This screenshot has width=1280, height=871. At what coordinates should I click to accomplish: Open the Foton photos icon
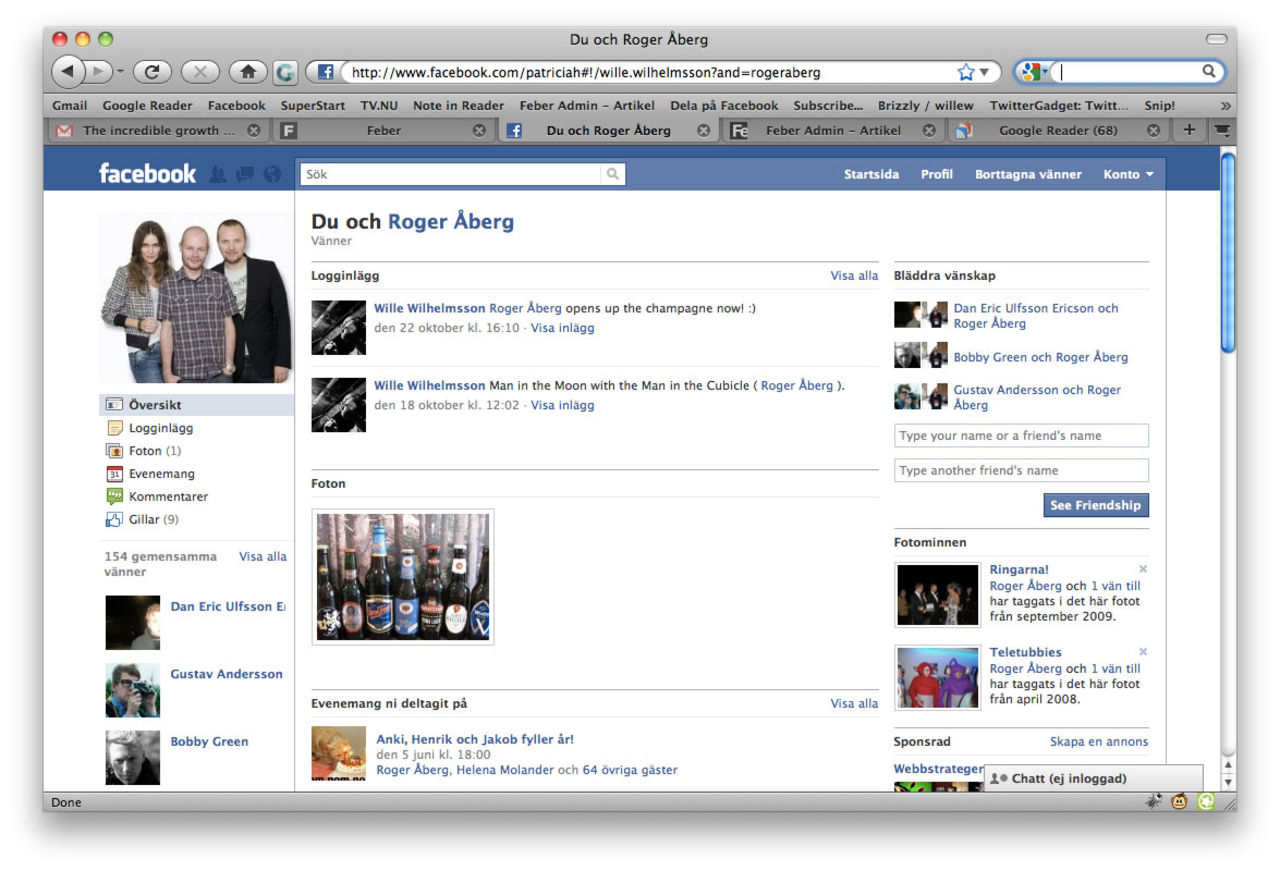click(x=117, y=450)
